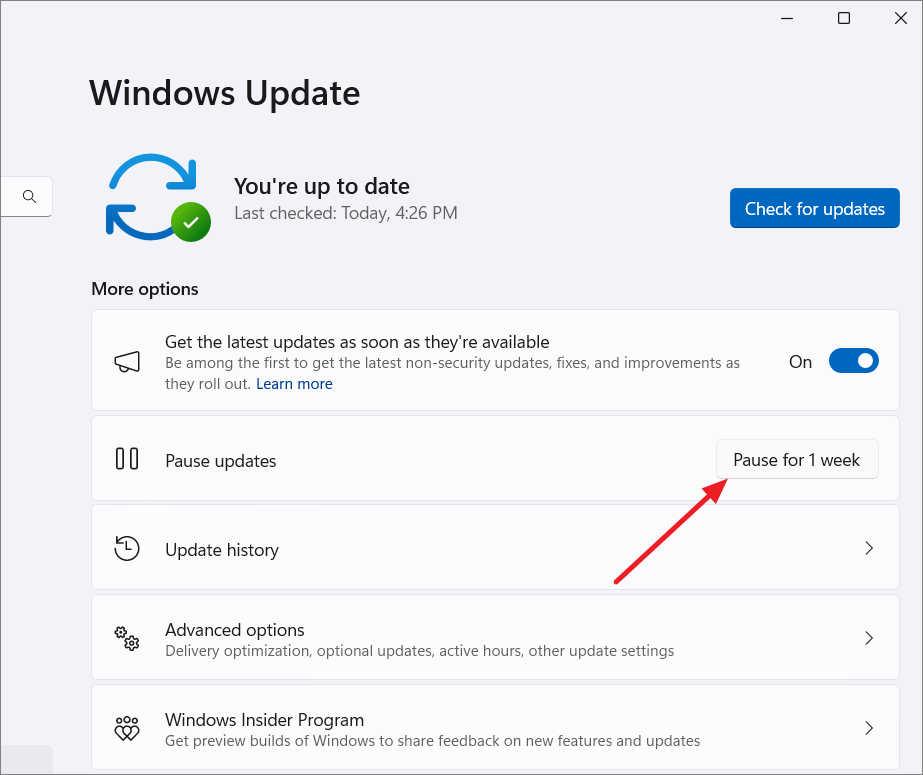Viewport: 923px width, 775px height.
Task: Toggle off latest updates switch
Action: (x=854, y=361)
